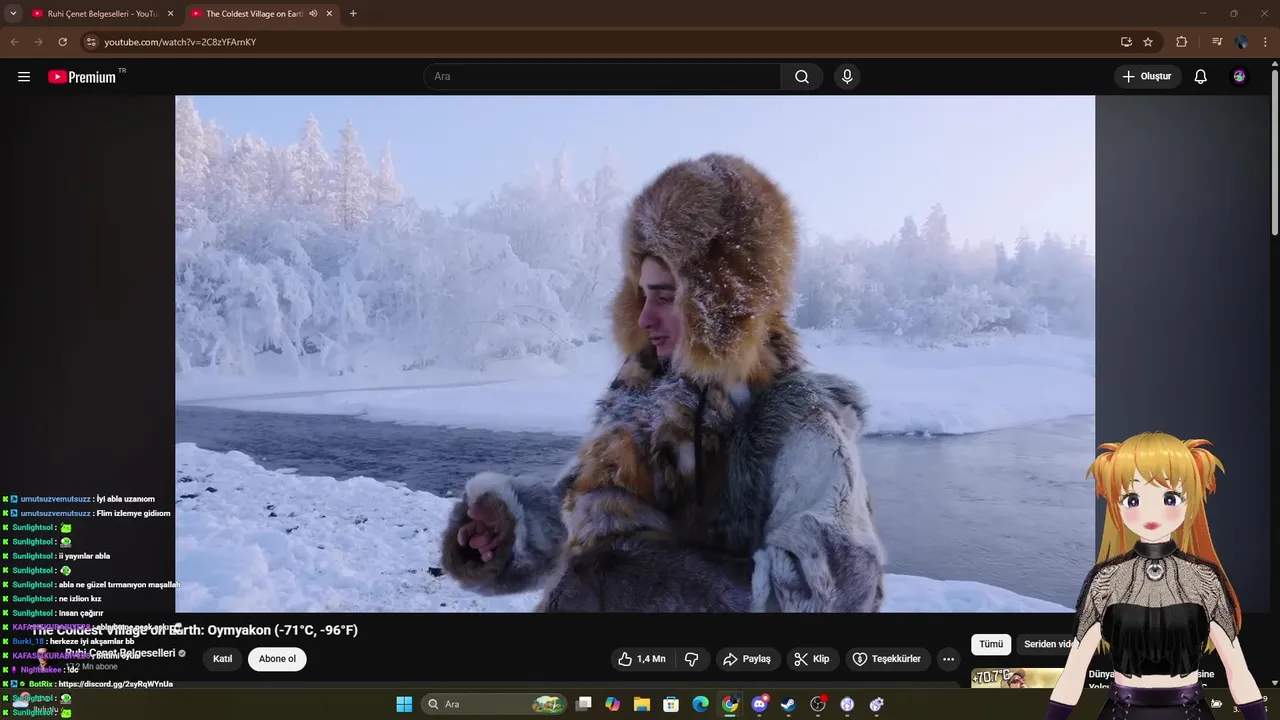The height and width of the screenshot is (720, 1280).
Task: Open Discord from the taskbar
Action: (x=759, y=704)
